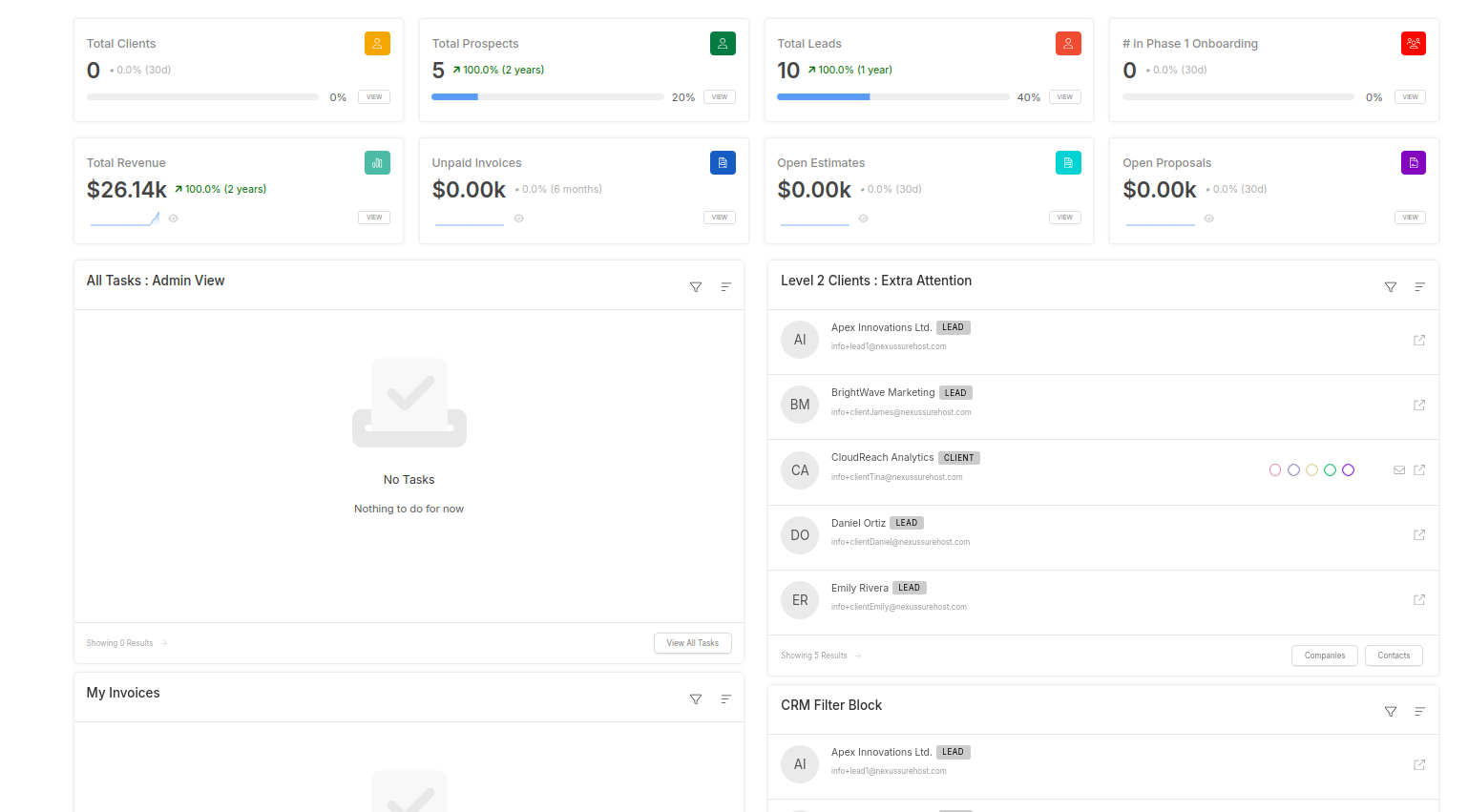Click the red Phase 1 Onboarding icon
This screenshot has width=1468, height=812.
[1413, 44]
